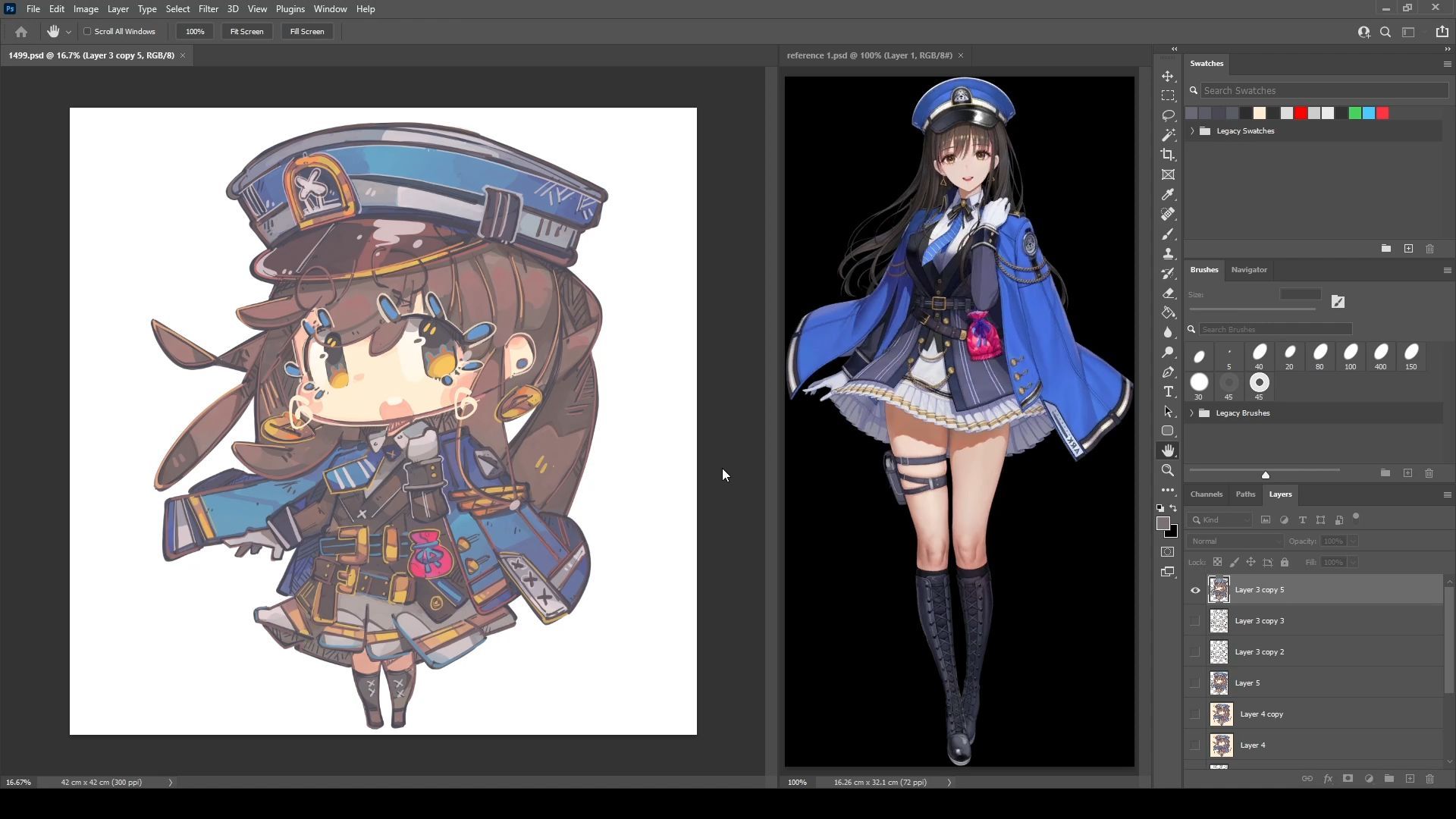Click the Home icon in options bar
Viewport: 1456px width, 819px height.
21,32
